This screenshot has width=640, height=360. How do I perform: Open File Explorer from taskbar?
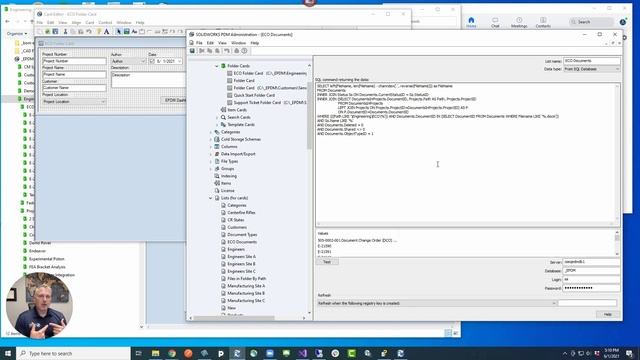pyautogui.click(x=156, y=353)
